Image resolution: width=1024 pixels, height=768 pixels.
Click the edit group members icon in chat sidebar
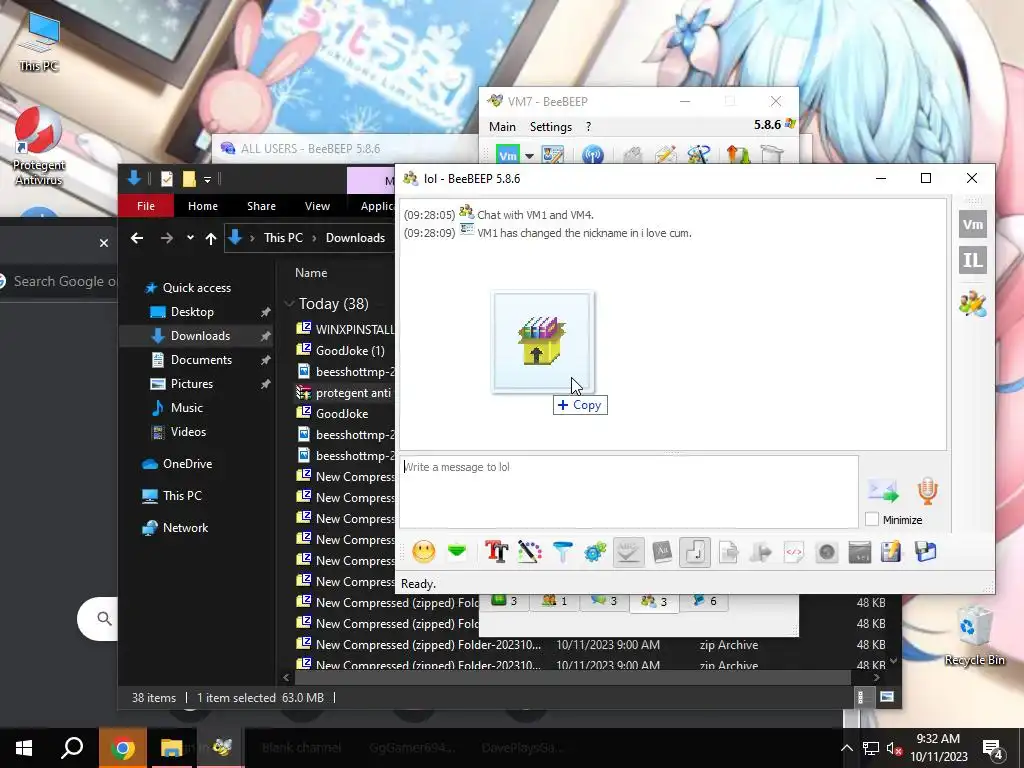[972, 304]
